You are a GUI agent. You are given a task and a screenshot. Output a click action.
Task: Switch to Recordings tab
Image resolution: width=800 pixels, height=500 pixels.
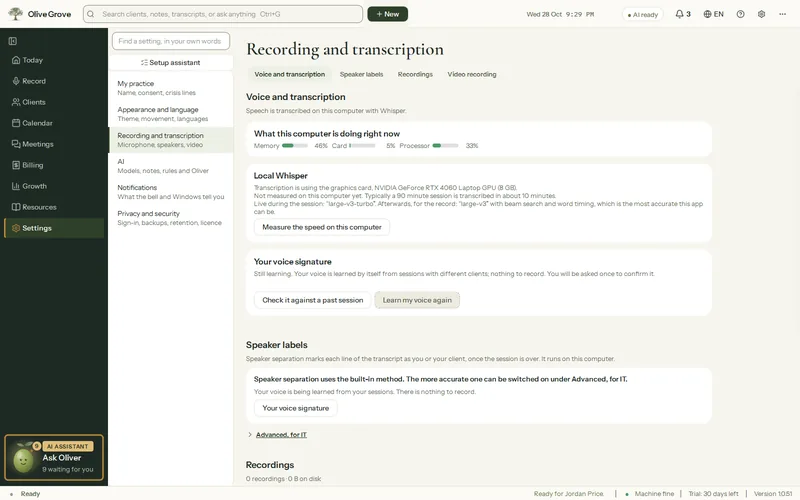415,74
